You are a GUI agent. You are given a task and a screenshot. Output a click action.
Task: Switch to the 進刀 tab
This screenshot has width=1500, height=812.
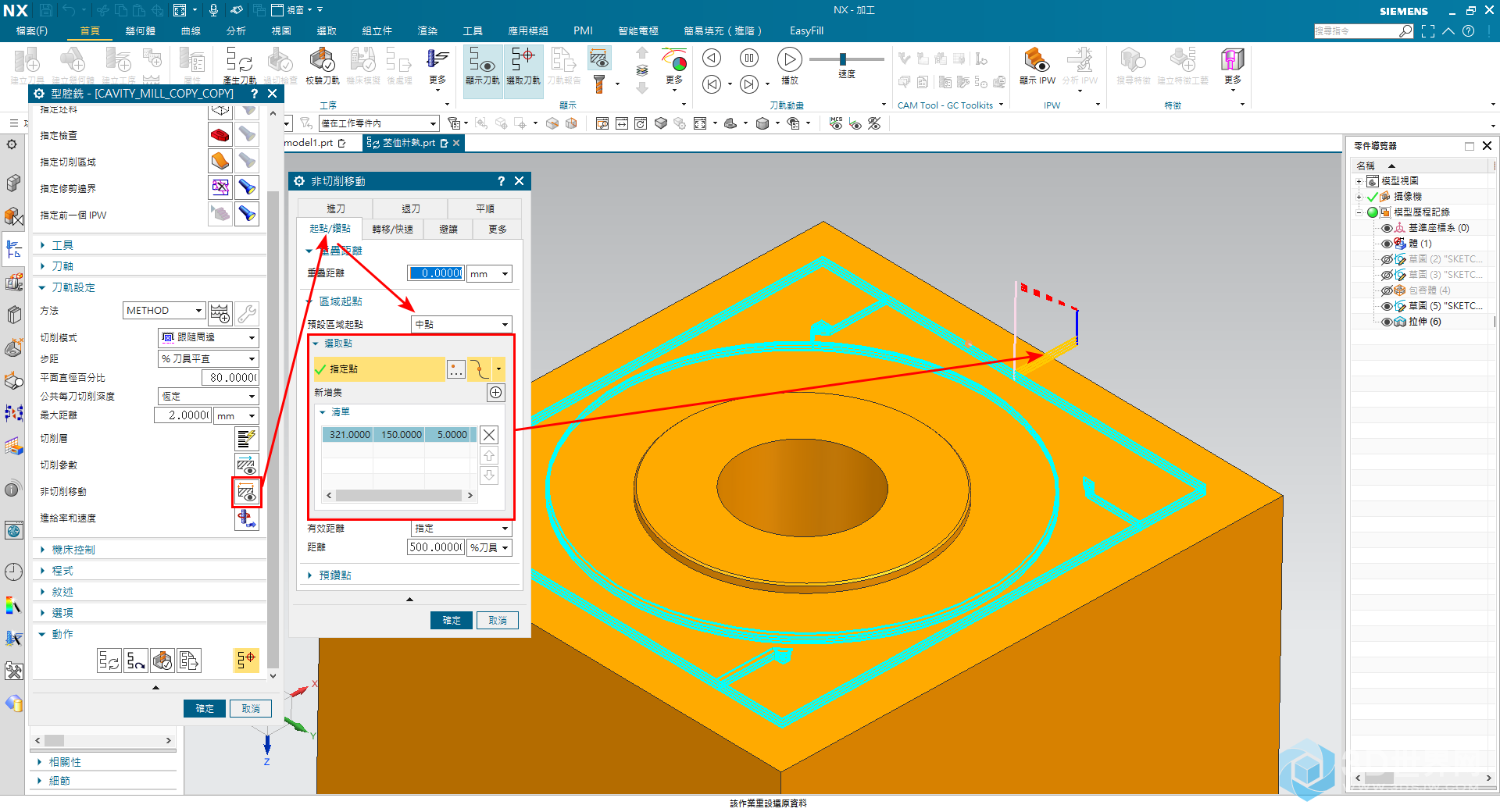click(x=336, y=208)
